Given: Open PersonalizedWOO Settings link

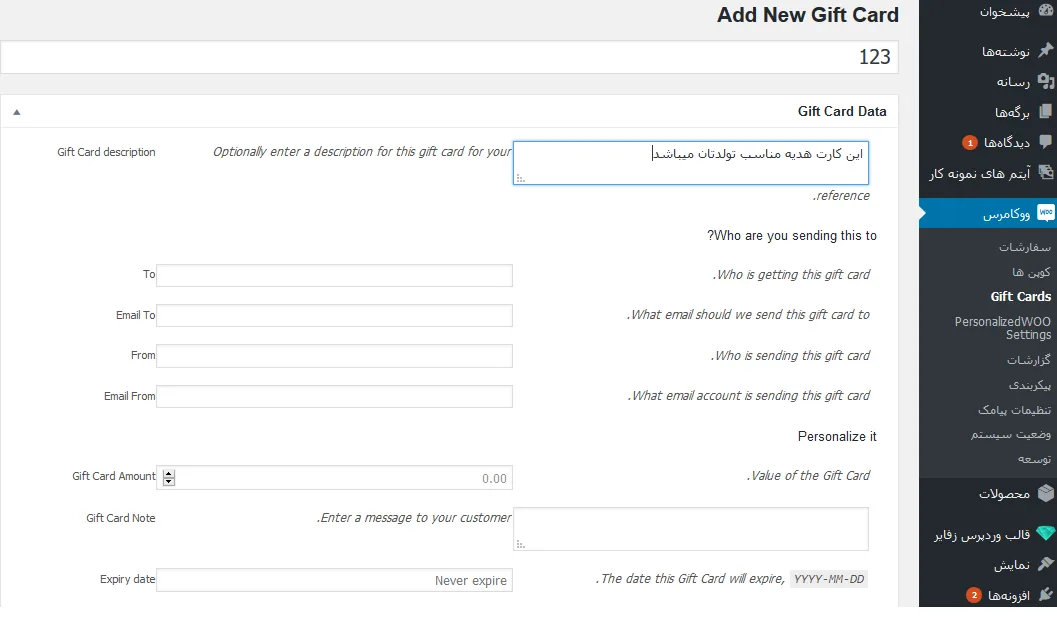Looking at the screenshot, I should click(1002, 328).
